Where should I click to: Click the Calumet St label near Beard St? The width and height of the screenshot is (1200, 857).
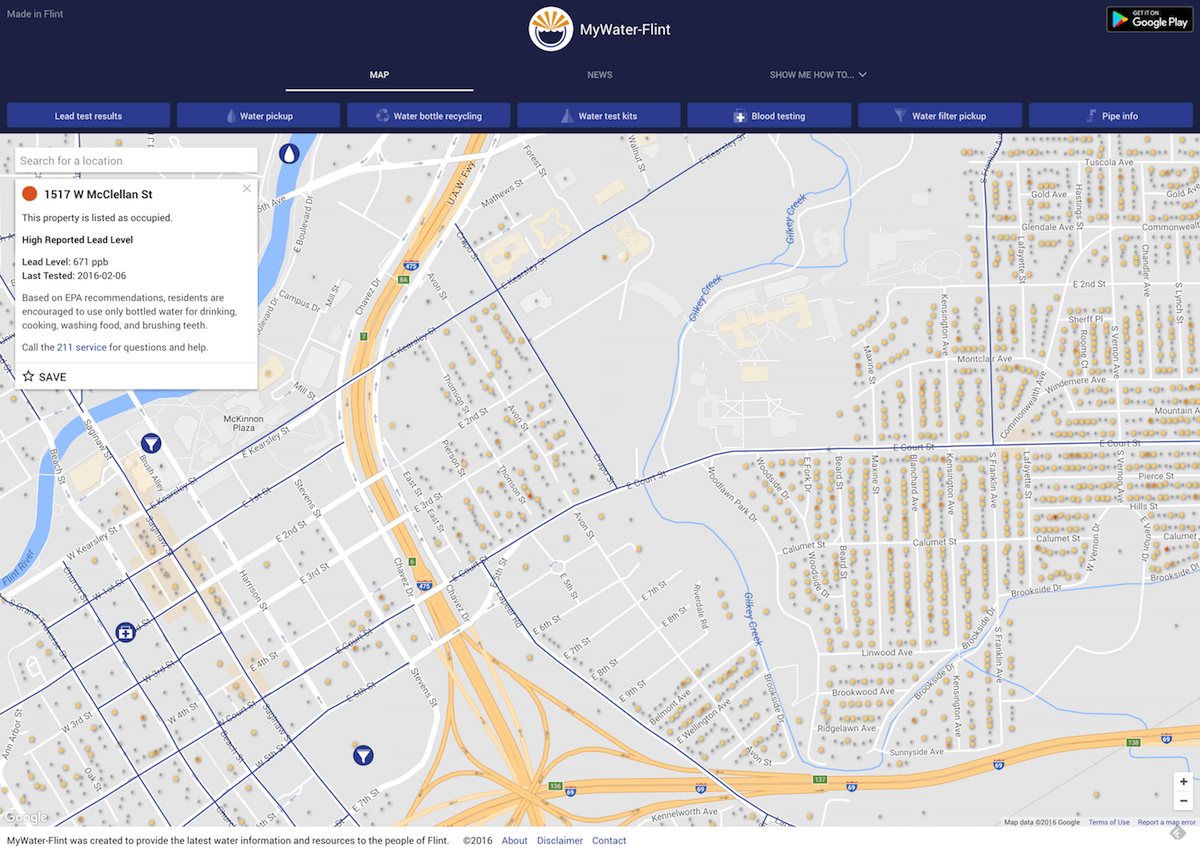point(805,547)
